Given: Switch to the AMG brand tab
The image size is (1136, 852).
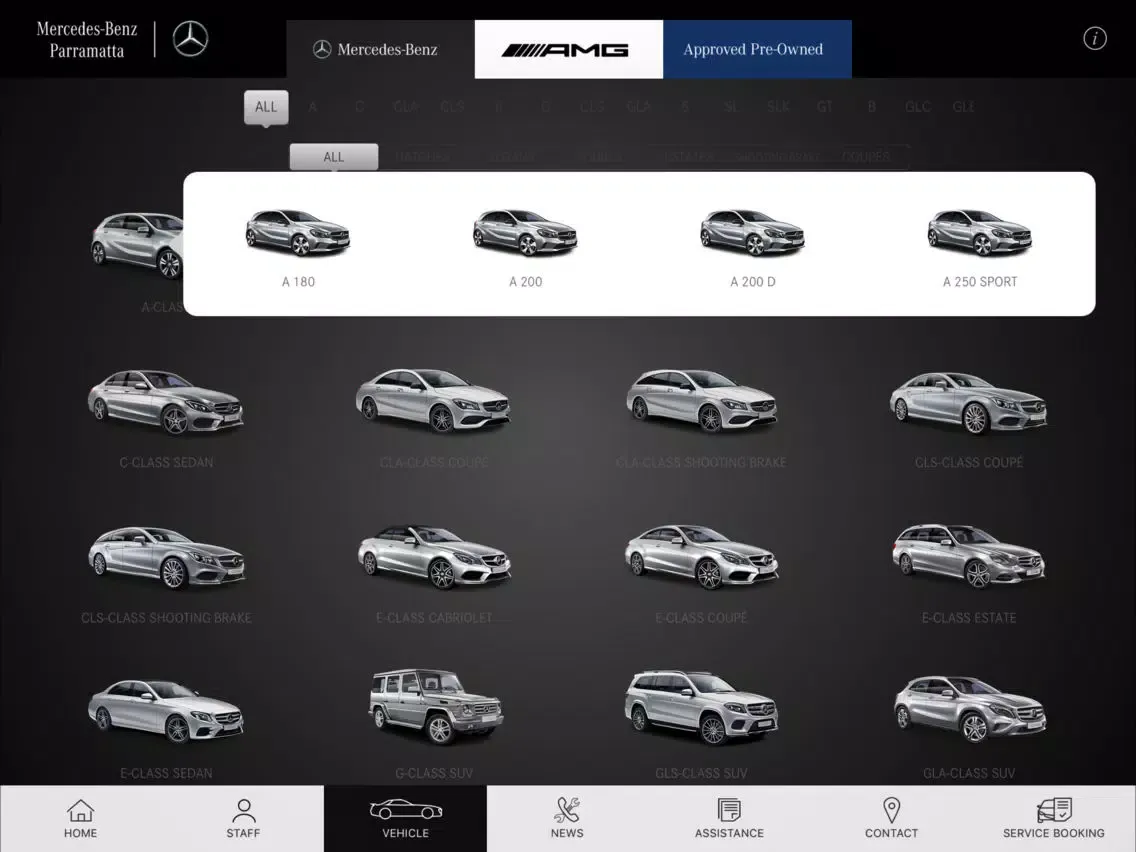Looking at the screenshot, I should pyautogui.click(x=569, y=49).
